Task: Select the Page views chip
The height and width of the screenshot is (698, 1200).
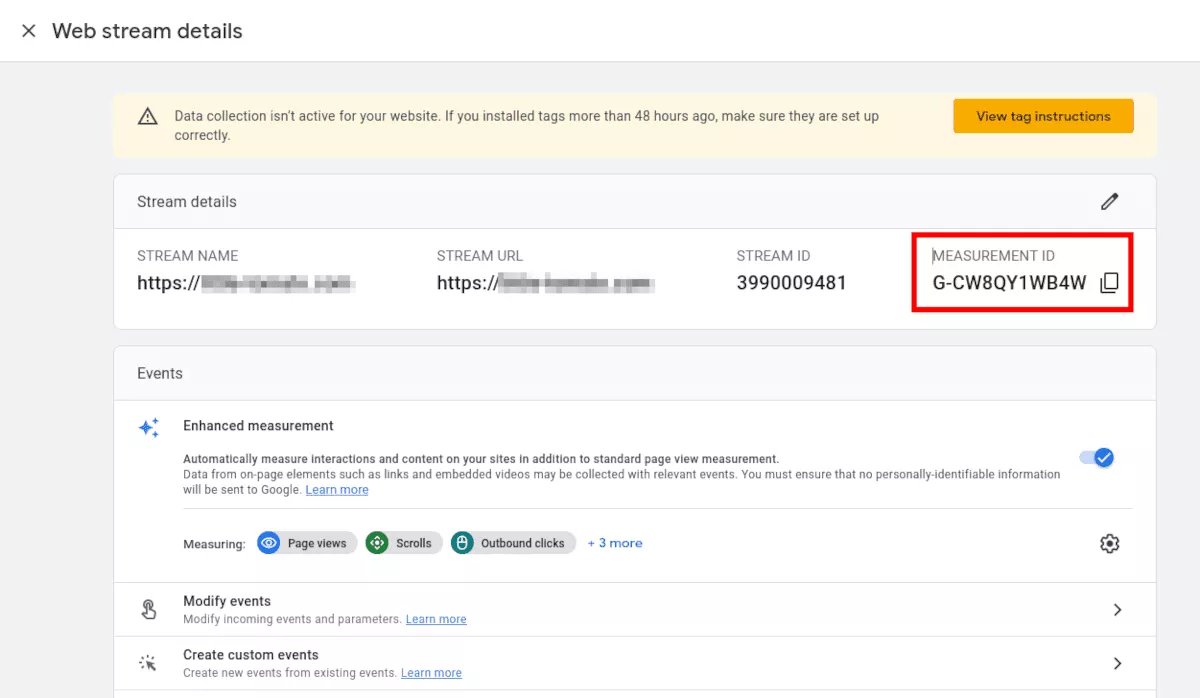Action: click(306, 543)
